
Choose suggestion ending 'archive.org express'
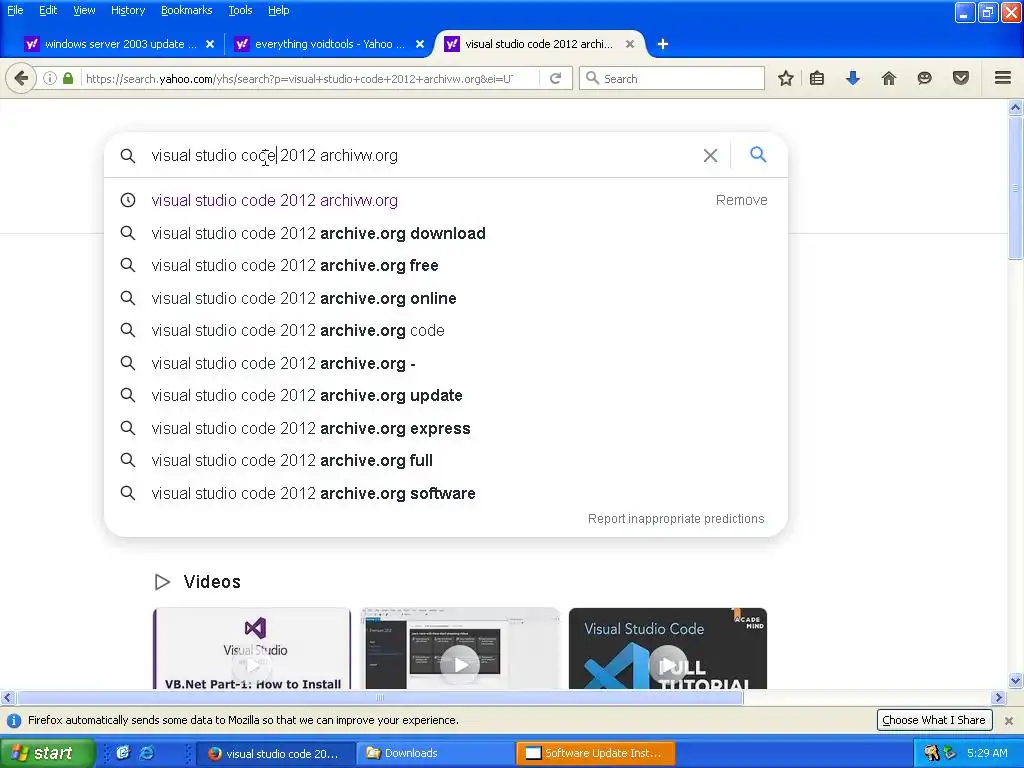(446, 428)
